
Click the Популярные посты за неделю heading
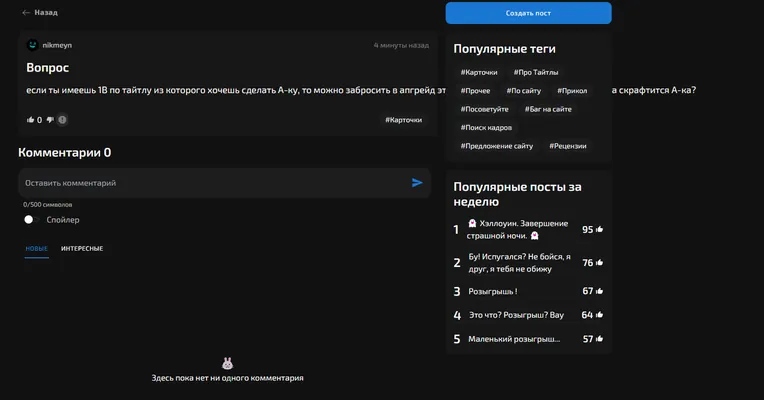517,194
